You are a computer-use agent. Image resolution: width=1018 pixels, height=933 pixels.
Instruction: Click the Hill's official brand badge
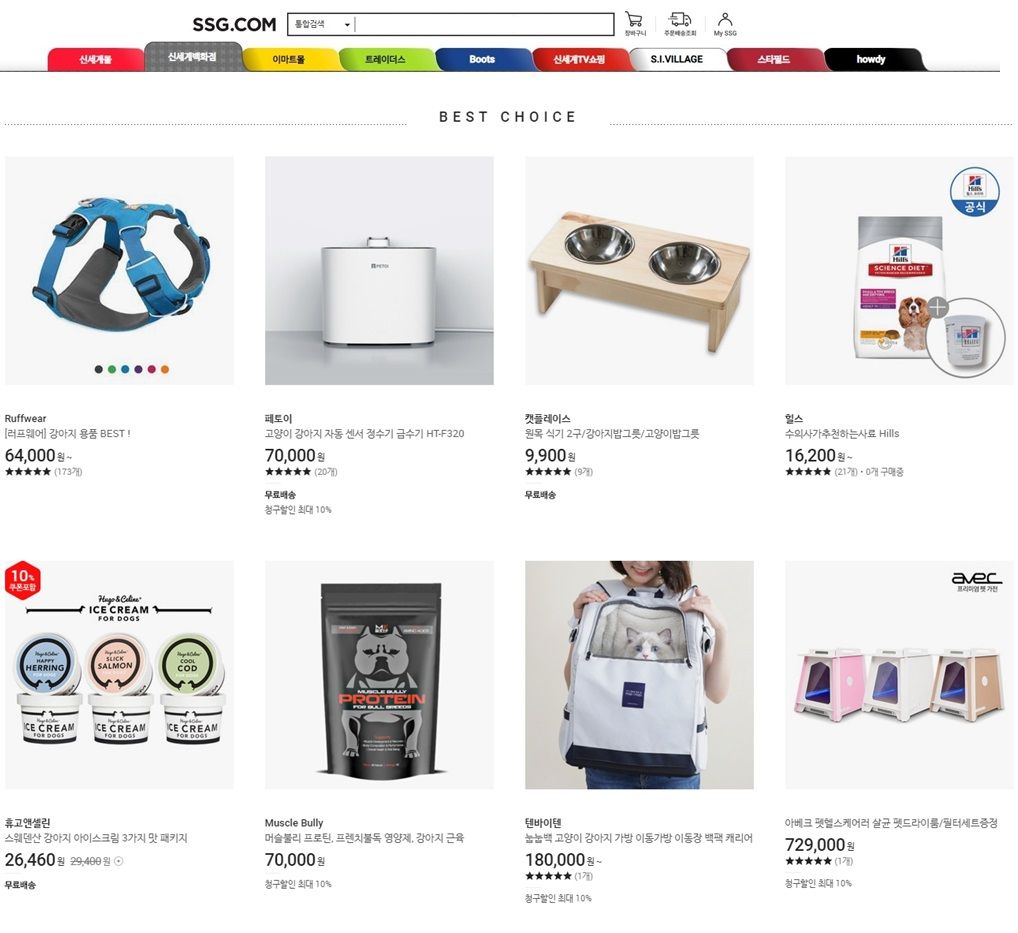point(975,192)
